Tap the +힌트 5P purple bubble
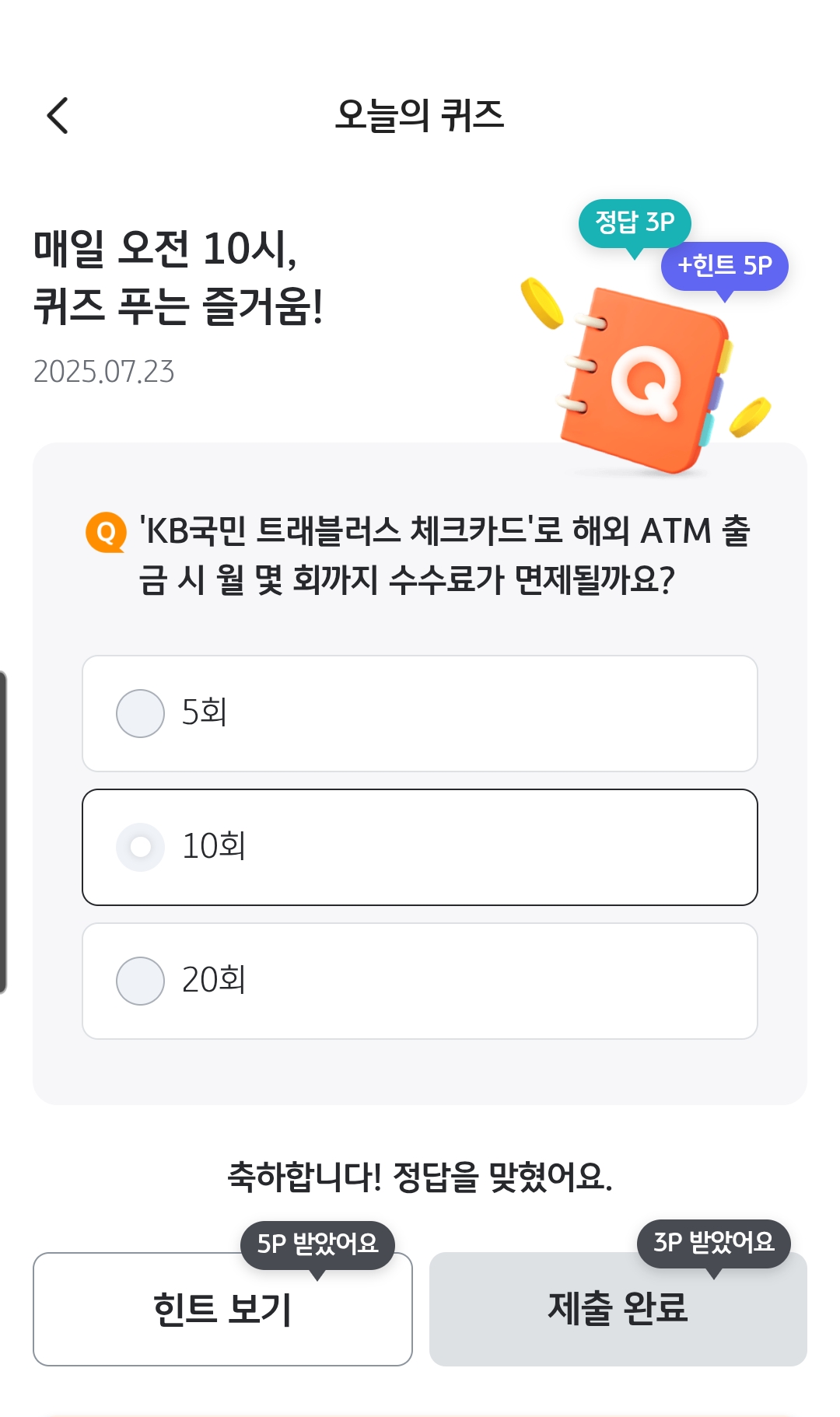 725,266
